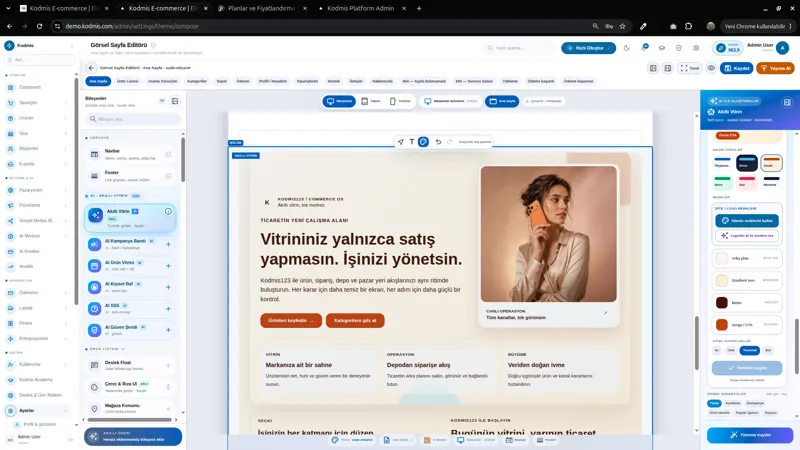Switch preview to Telefon device
The image size is (800, 450).
400,101
